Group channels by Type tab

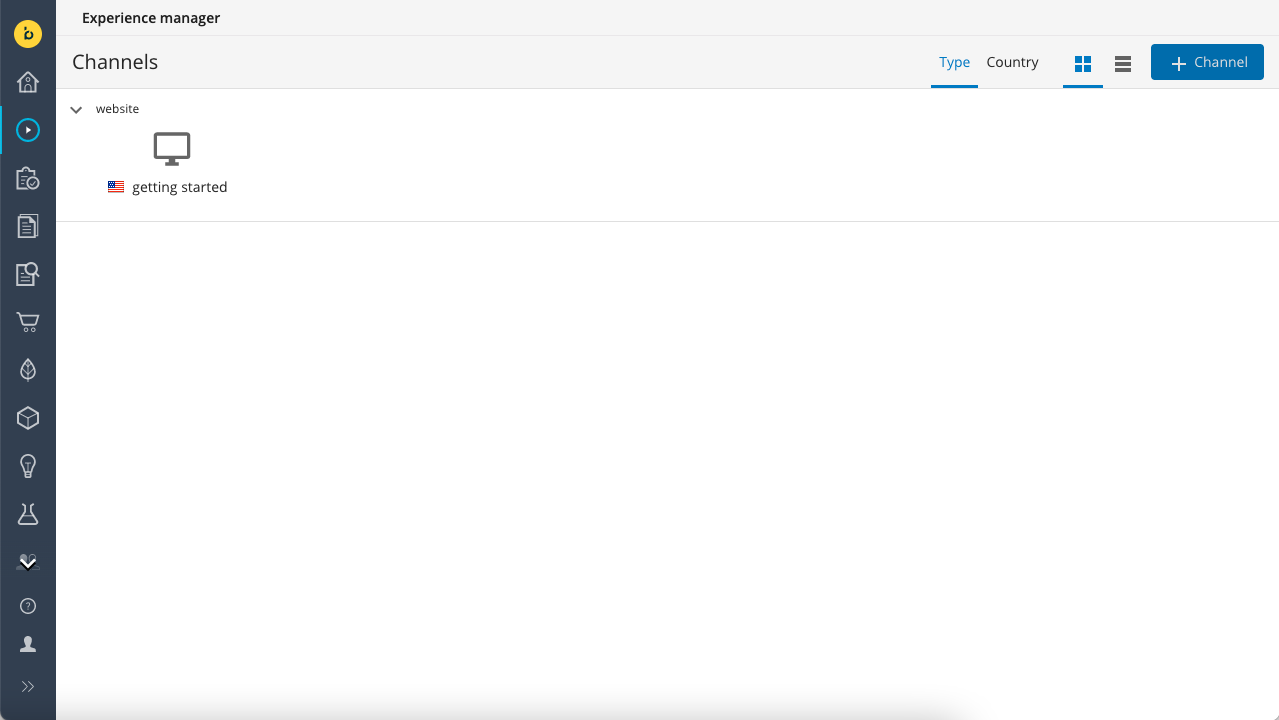pyautogui.click(x=954, y=62)
